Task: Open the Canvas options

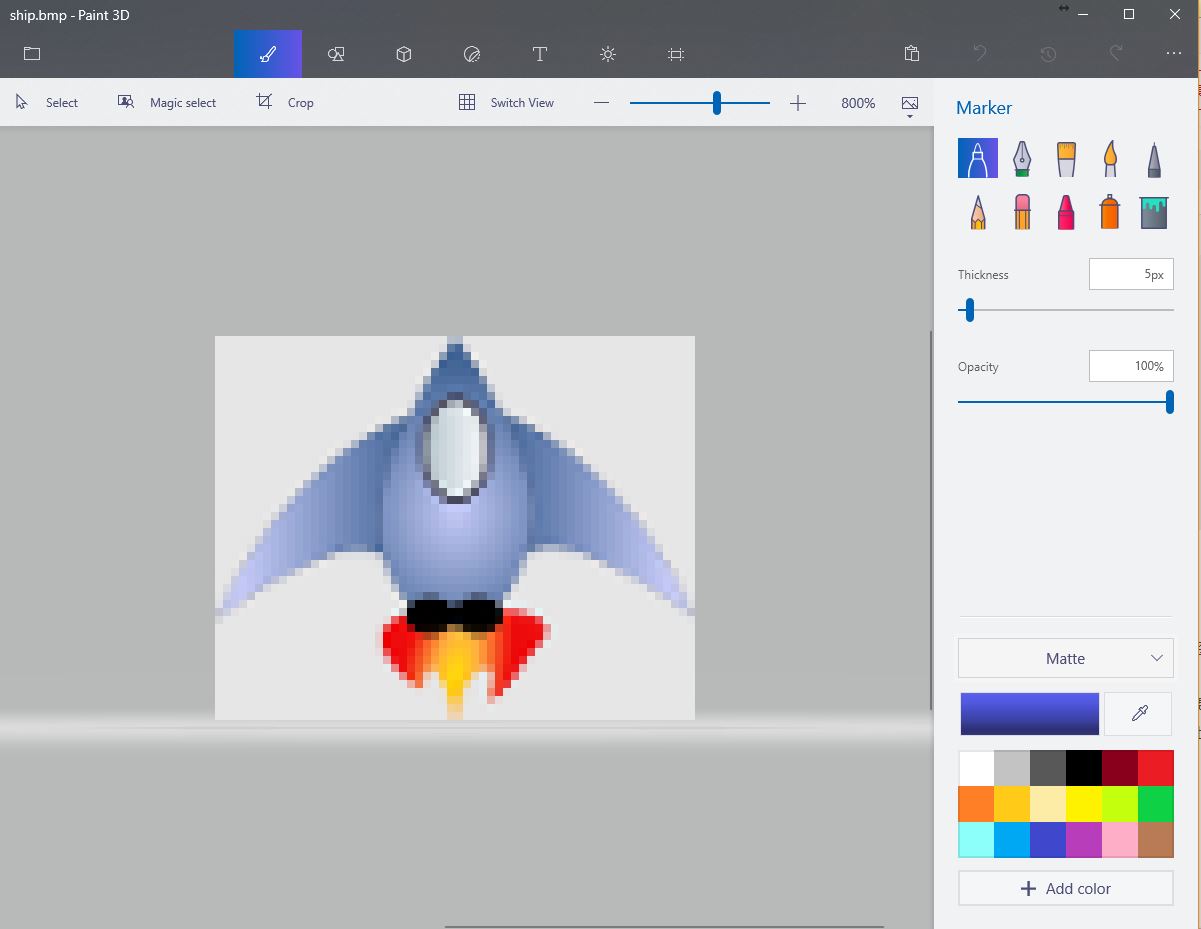Action: 675,53
